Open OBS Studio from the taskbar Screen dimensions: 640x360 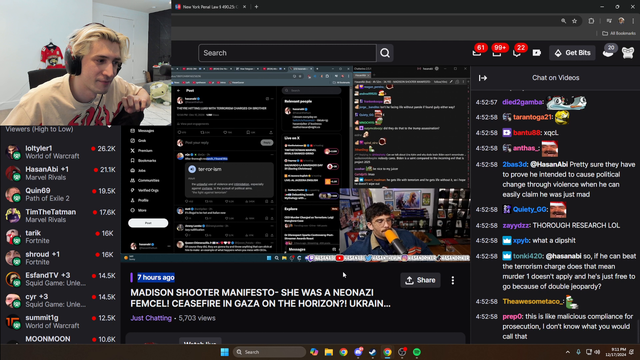402,352
